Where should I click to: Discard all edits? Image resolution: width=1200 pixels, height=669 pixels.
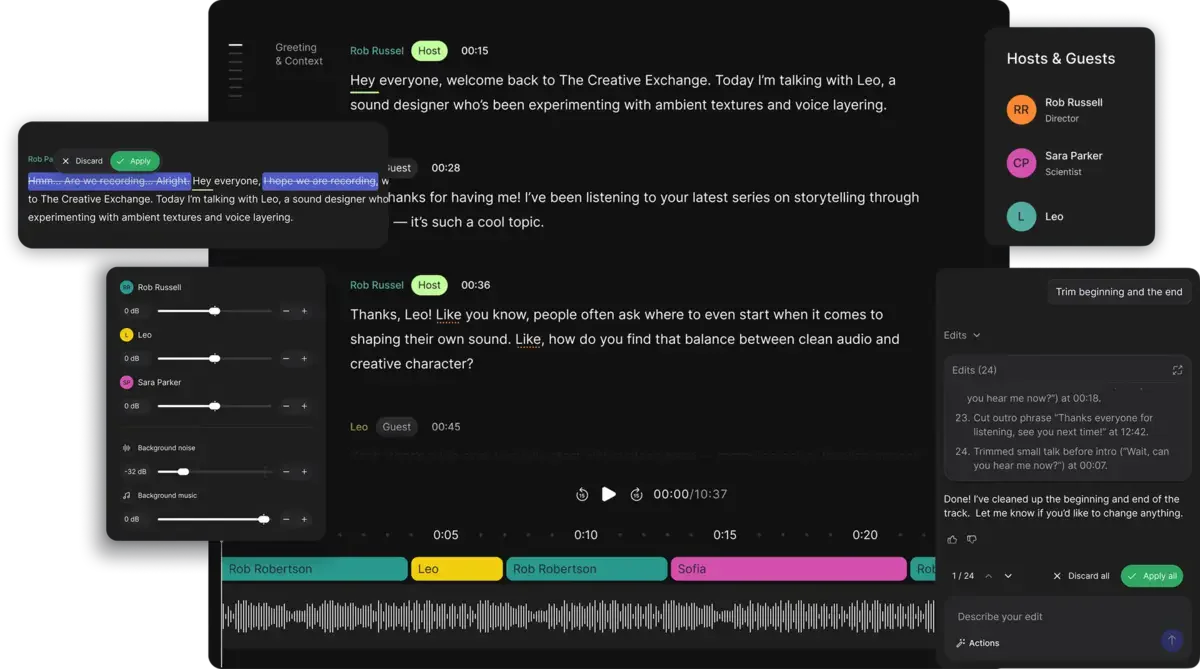pos(1081,576)
